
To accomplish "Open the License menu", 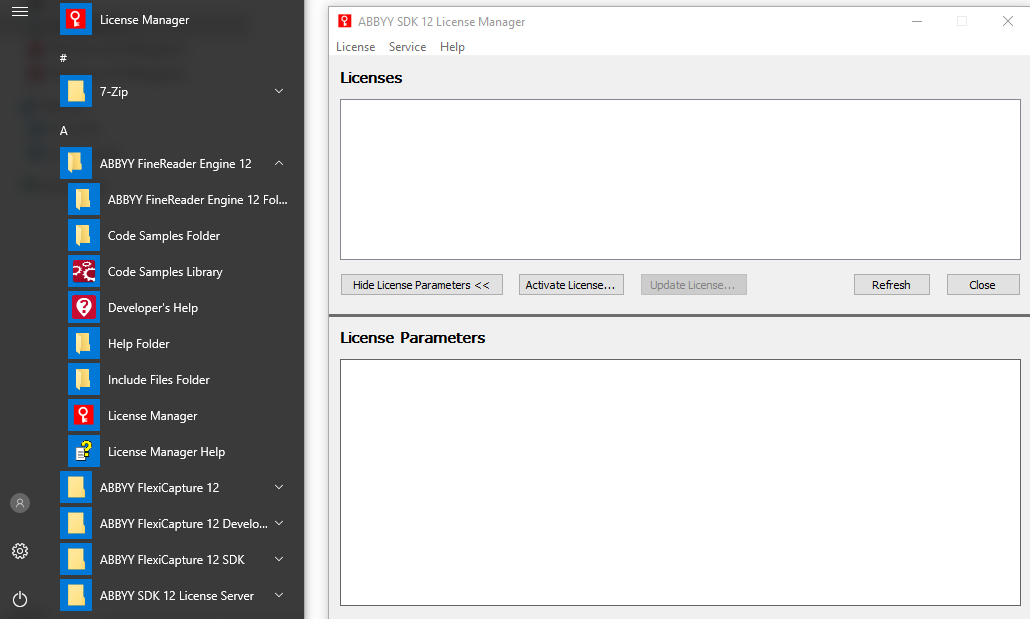I will [355, 47].
